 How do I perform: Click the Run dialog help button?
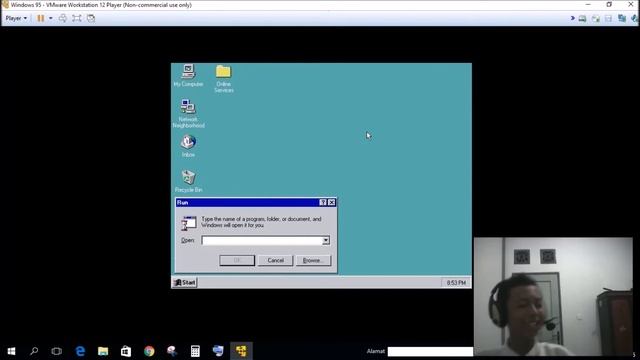[323, 202]
